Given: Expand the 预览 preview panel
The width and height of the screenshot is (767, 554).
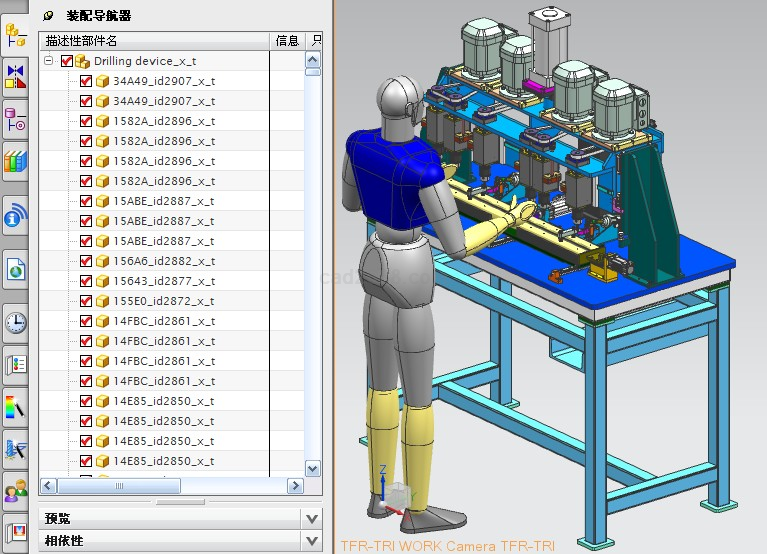Looking at the screenshot, I should tap(312, 518).
